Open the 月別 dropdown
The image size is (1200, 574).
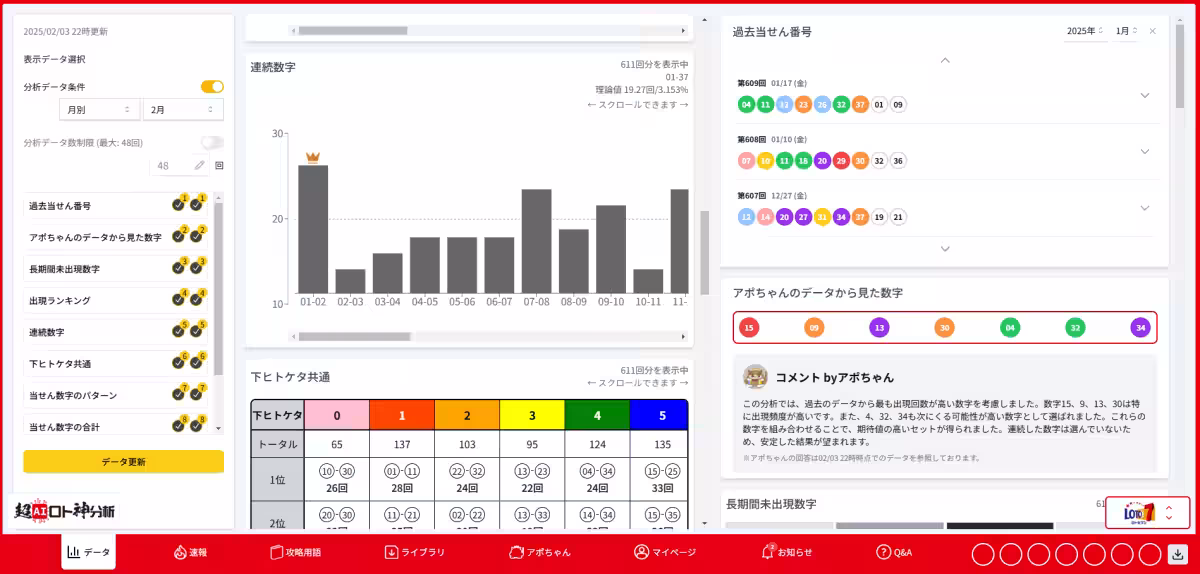(x=99, y=109)
